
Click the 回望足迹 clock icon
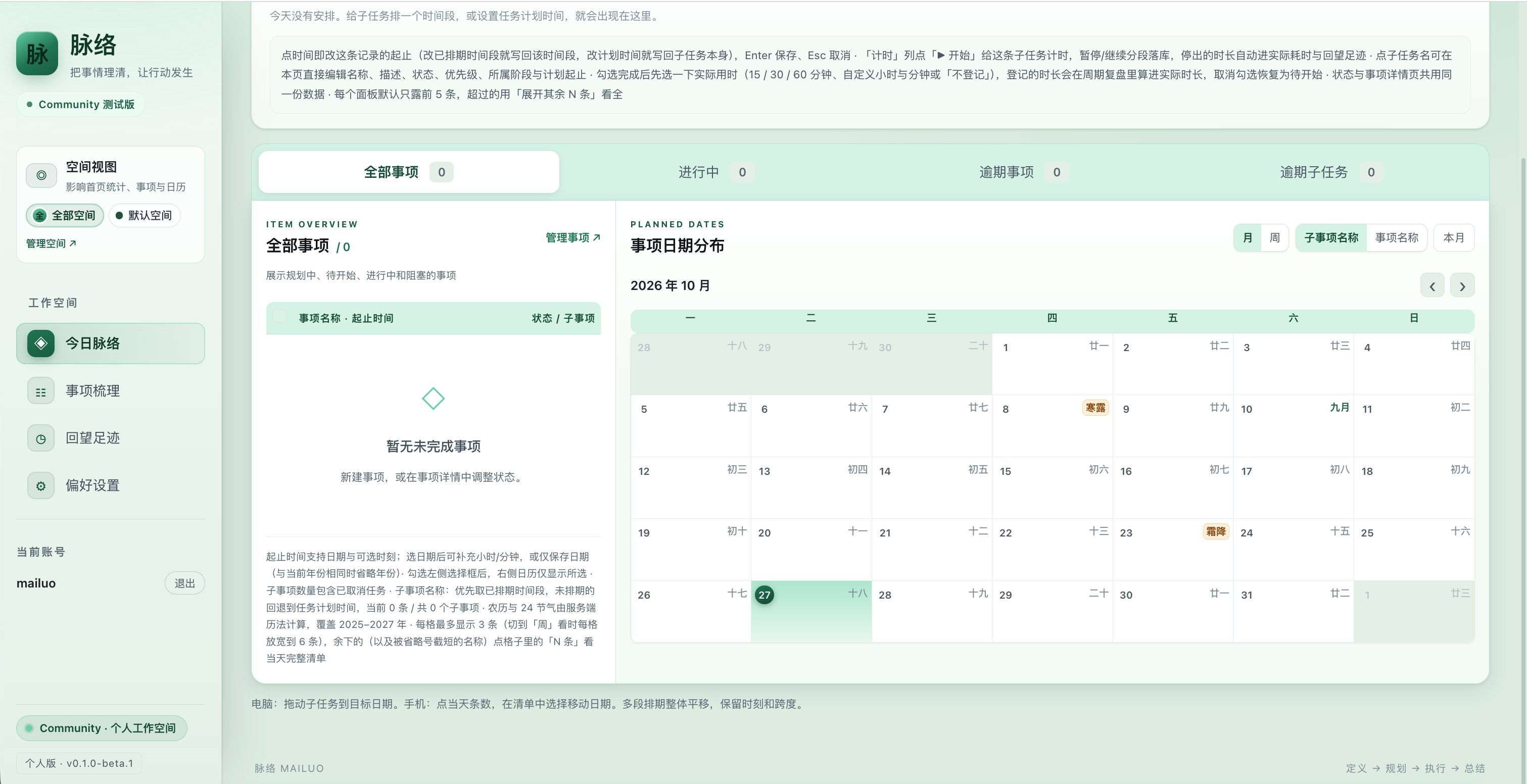click(41, 438)
